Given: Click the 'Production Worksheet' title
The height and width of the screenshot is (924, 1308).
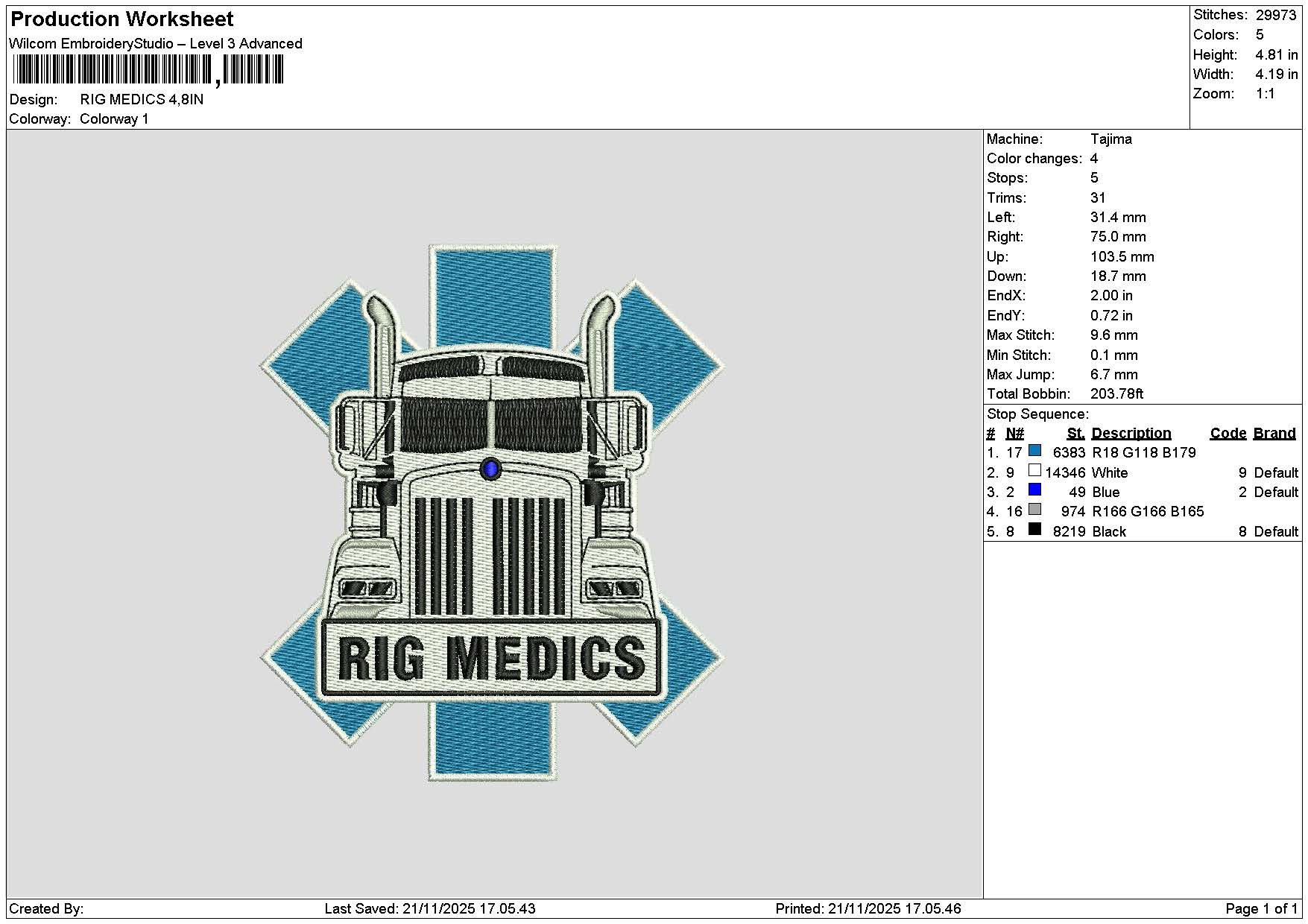Looking at the screenshot, I should point(121,19).
